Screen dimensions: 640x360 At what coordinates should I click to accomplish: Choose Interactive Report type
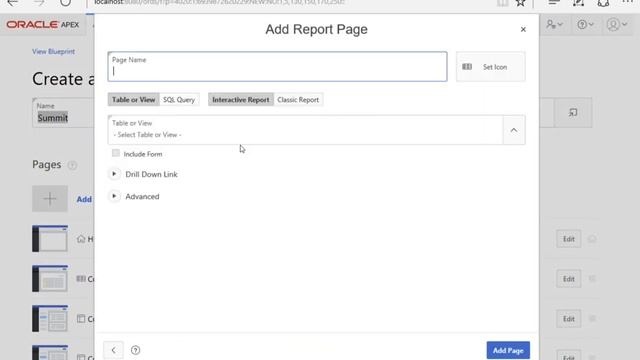[240, 100]
